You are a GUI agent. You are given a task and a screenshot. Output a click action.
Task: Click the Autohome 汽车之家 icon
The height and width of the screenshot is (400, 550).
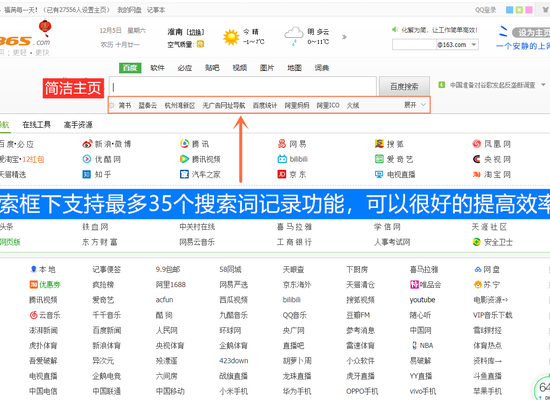184,174
